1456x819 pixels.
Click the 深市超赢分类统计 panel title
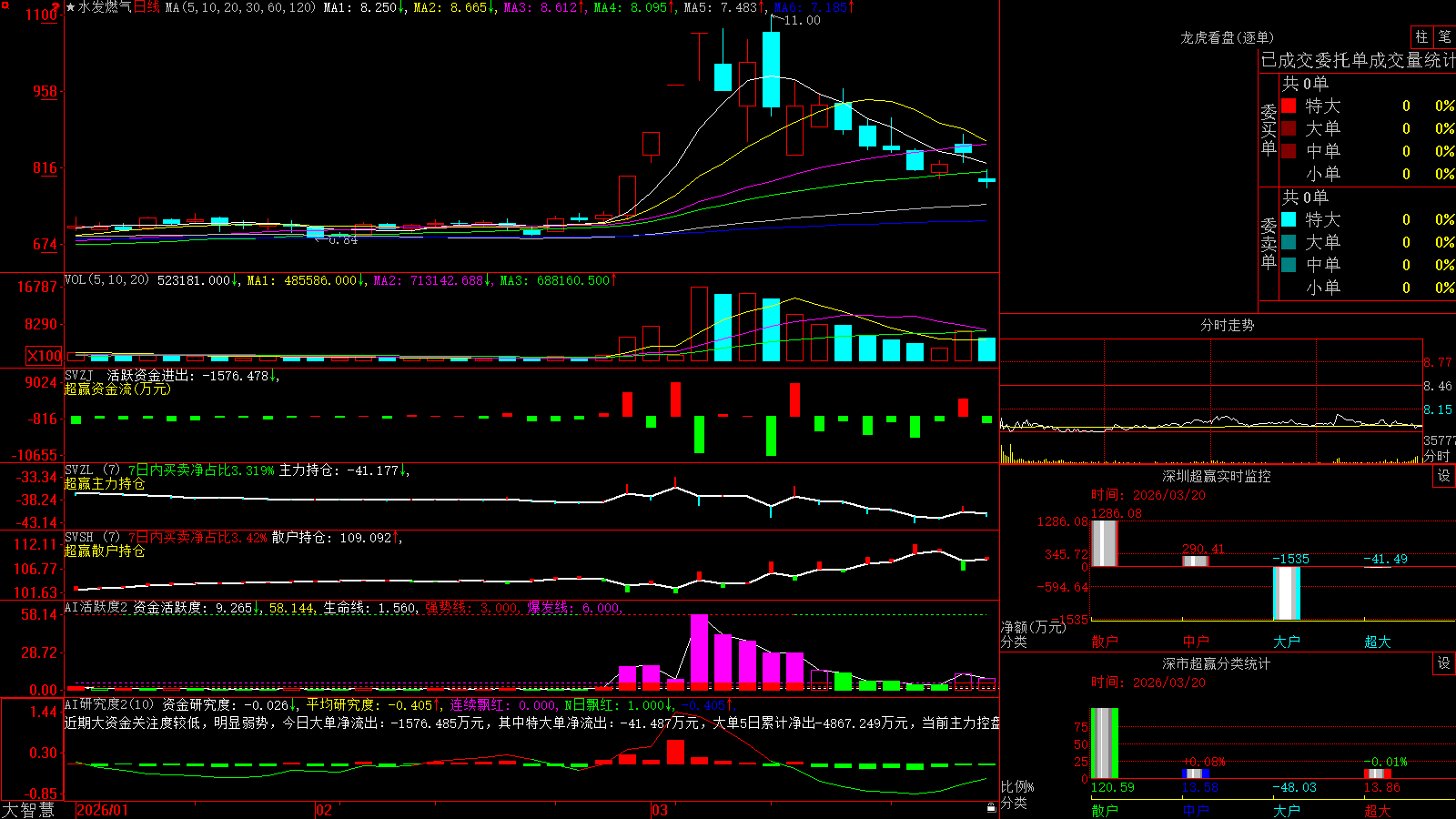pos(1217,663)
